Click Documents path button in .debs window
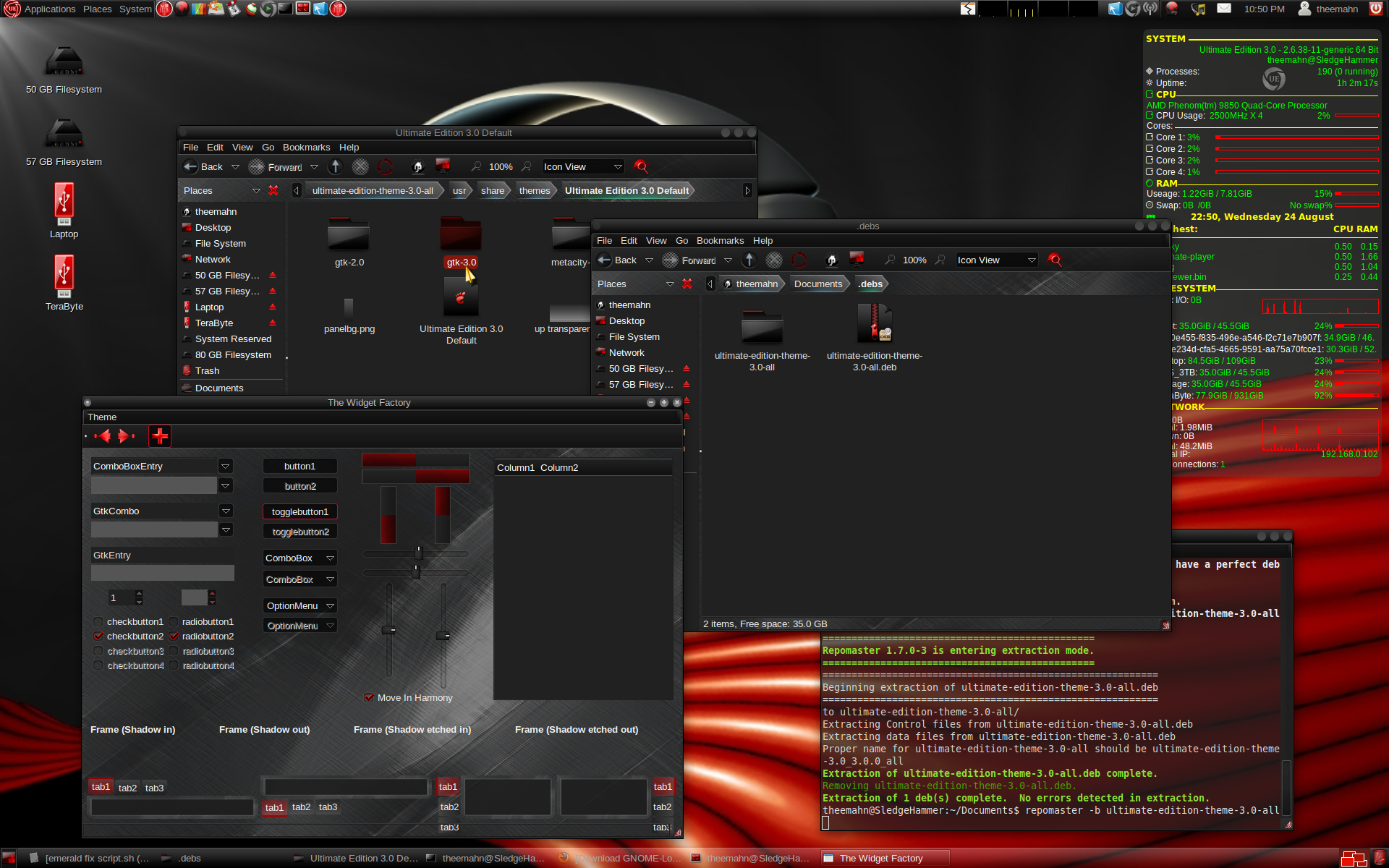1389x868 pixels. coord(818,284)
